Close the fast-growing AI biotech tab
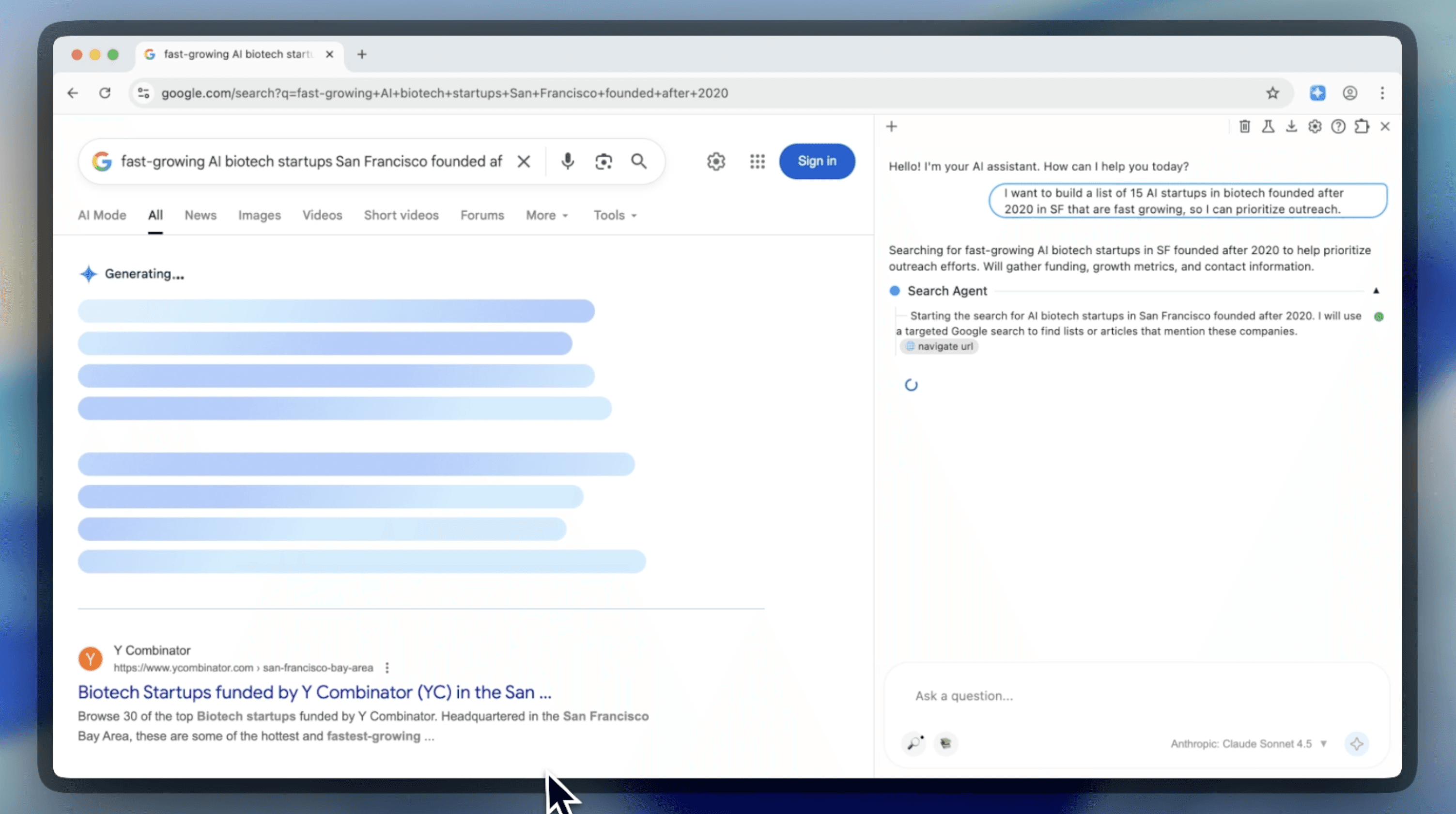The width and height of the screenshot is (1456, 814). pos(329,54)
